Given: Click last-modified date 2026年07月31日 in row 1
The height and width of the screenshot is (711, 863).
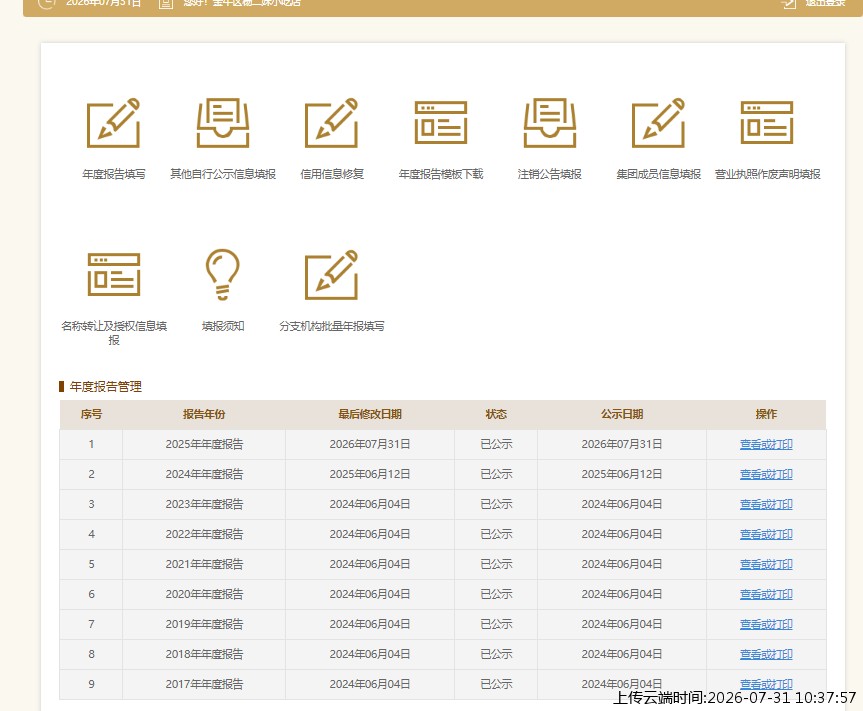Looking at the screenshot, I should 370,444.
